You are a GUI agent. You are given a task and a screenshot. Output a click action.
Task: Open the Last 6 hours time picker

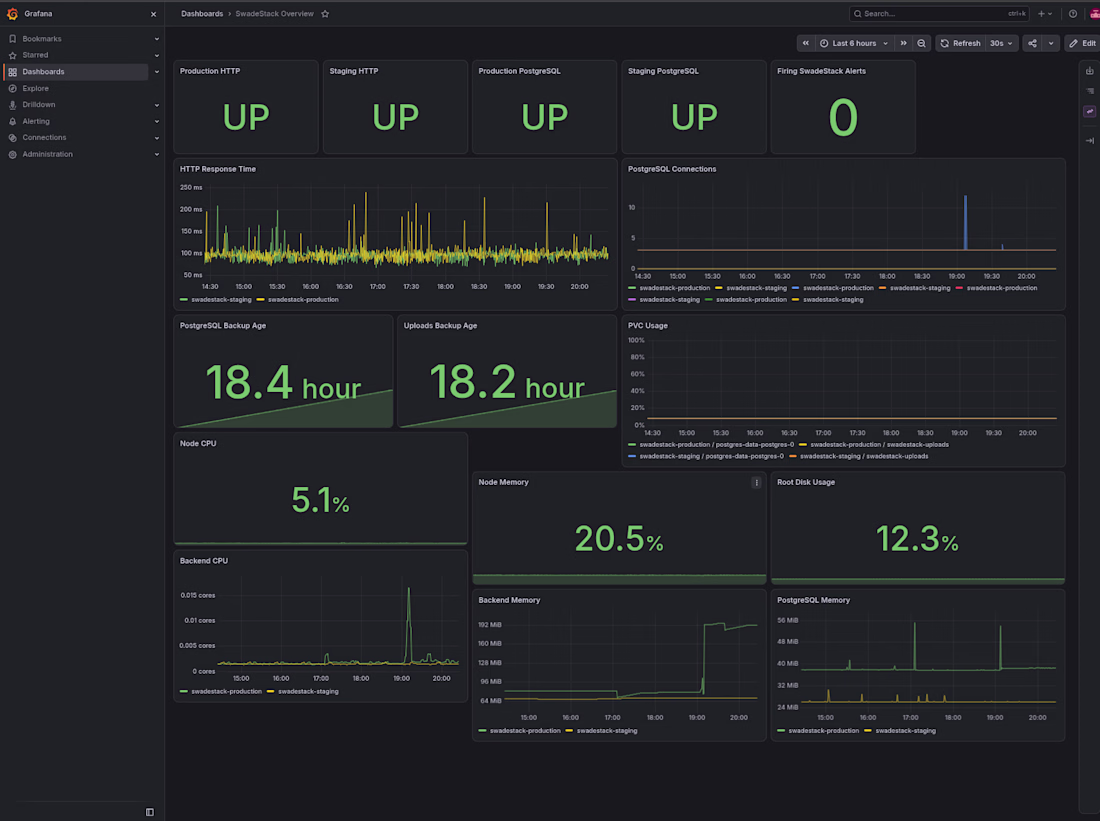coord(854,44)
